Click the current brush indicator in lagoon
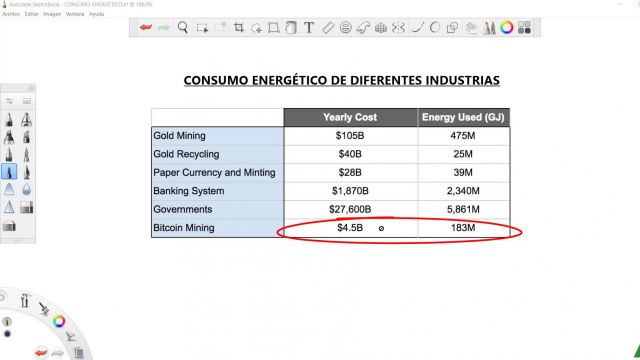The height and width of the screenshot is (360, 640). click(7, 322)
